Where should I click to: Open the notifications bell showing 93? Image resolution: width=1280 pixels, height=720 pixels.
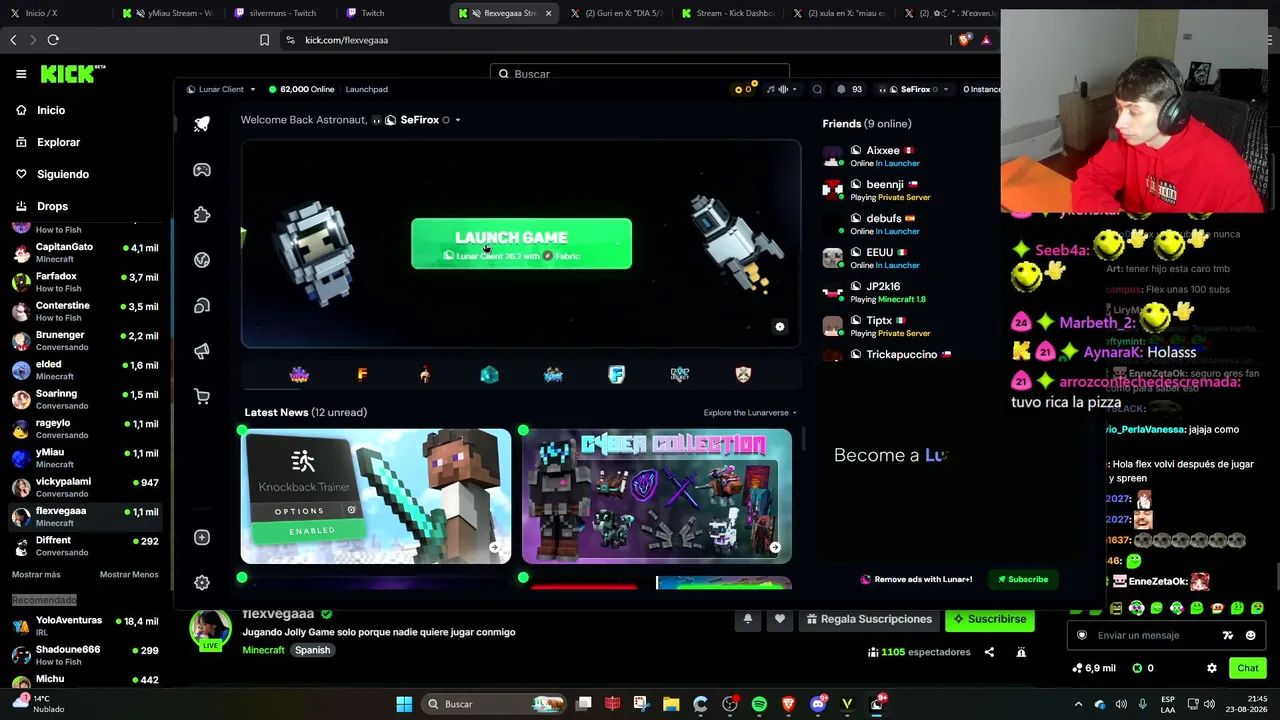point(849,89)
